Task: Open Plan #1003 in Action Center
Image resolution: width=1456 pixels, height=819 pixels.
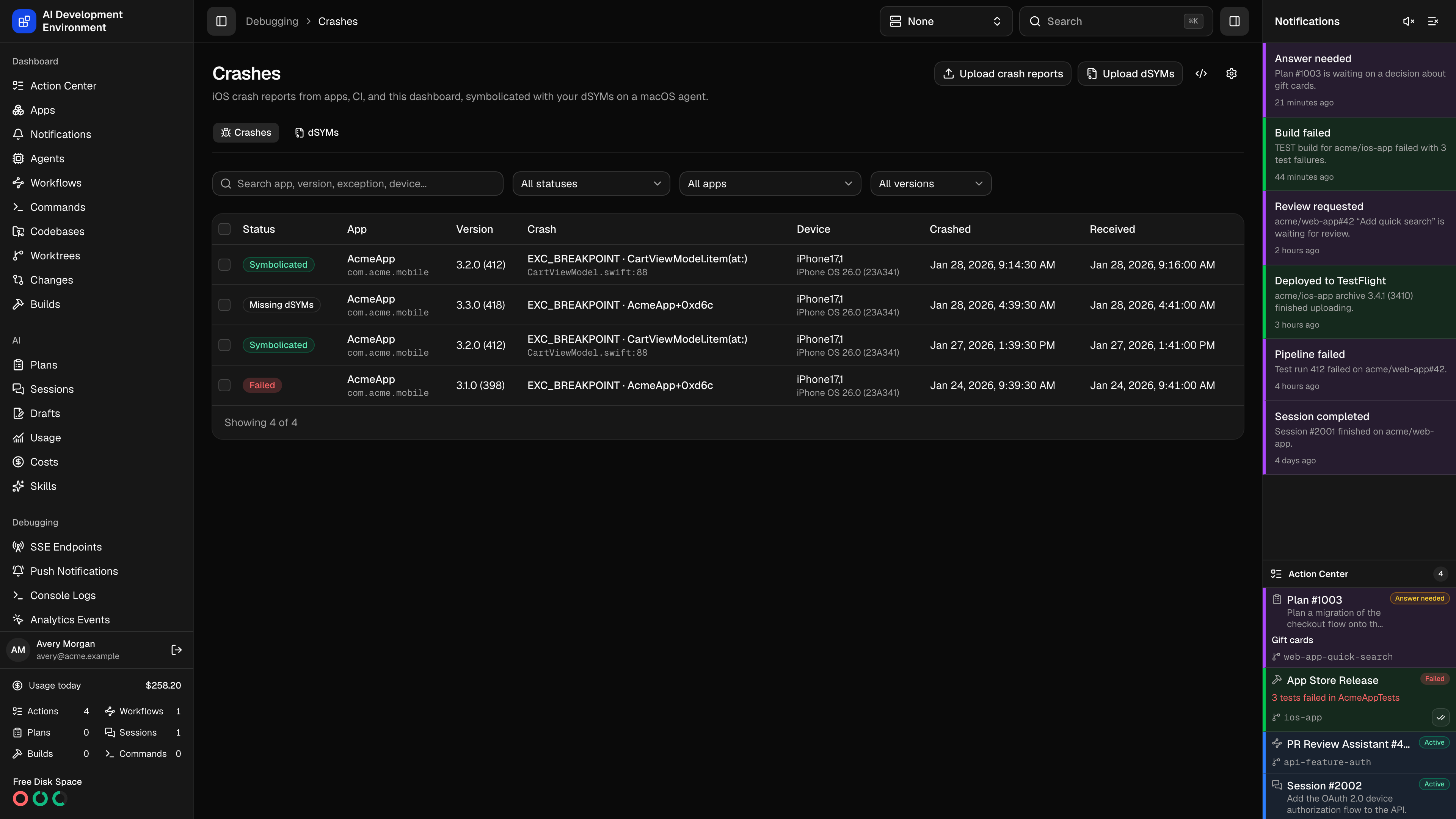Action: pyautogui.click(x=1359, y=628)
